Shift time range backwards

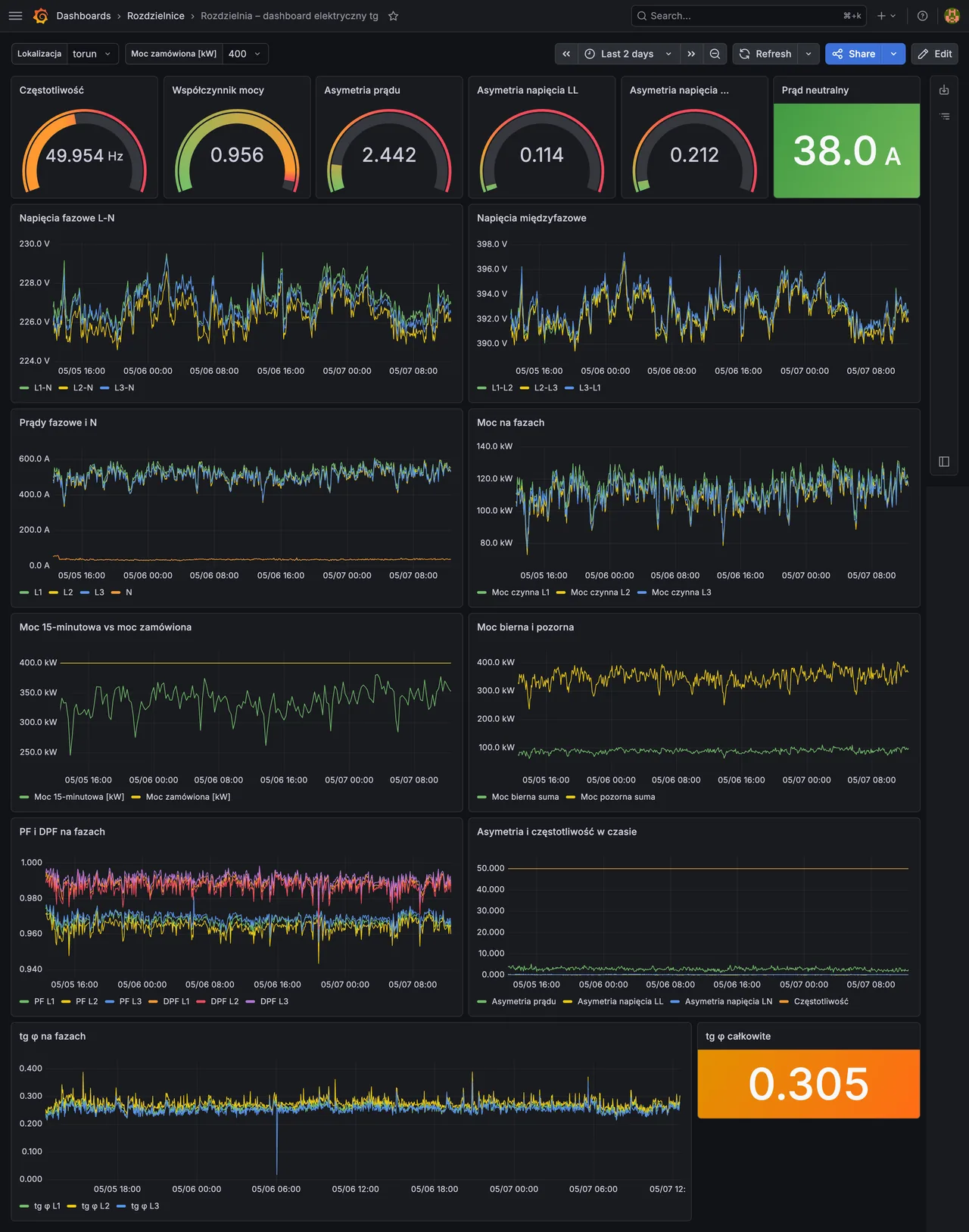pyautogui.click(x=566, y=54)
